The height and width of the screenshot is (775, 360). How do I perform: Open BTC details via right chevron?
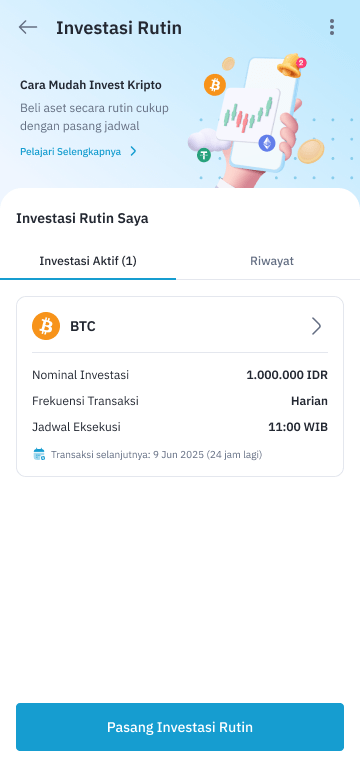pos(316,326)
